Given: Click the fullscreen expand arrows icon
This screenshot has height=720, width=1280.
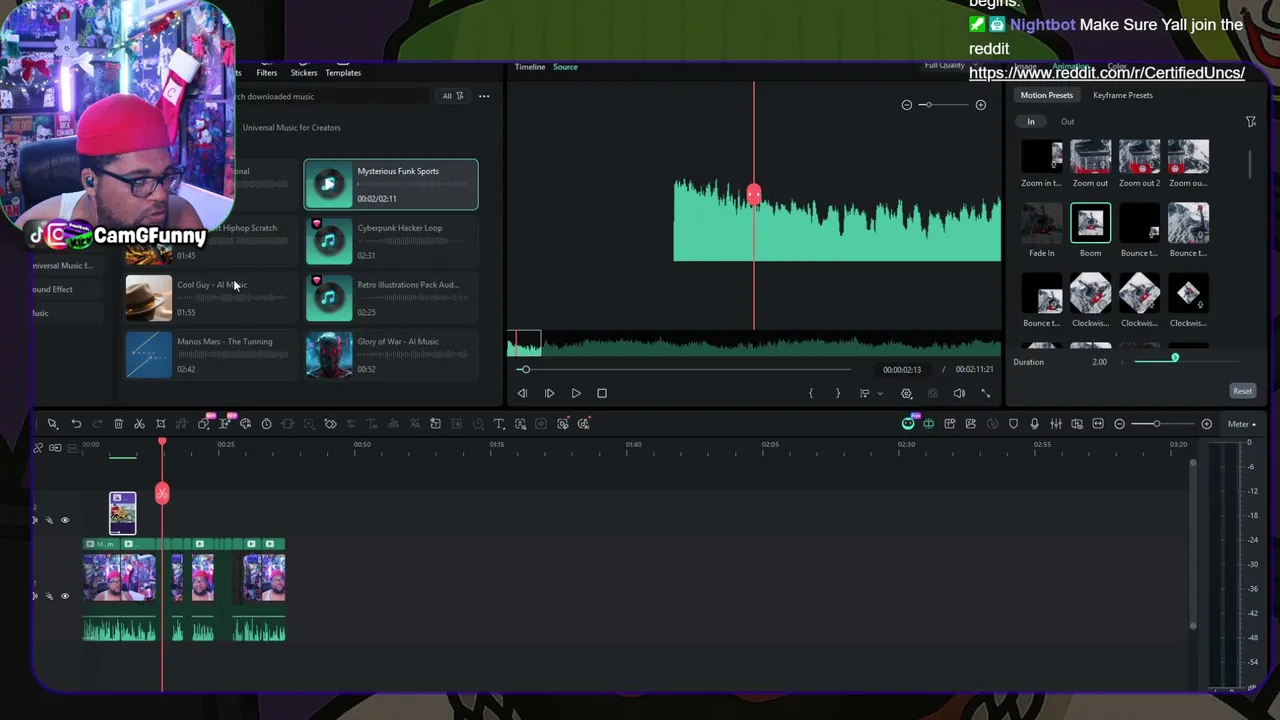Looking at the screenshot, I should click(986, 394).
